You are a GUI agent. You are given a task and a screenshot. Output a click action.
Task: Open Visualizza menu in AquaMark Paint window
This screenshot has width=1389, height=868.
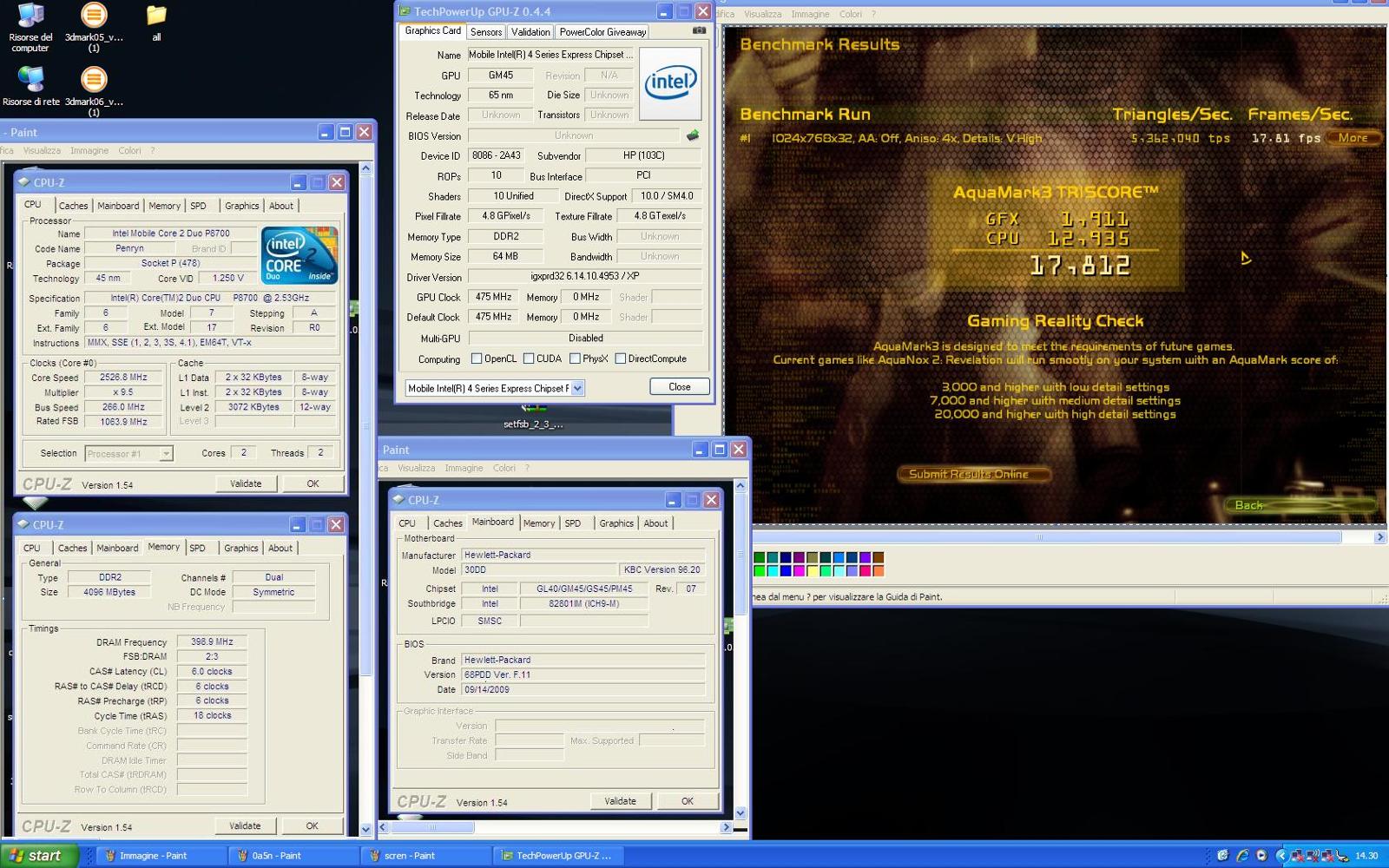pos(762,14)
